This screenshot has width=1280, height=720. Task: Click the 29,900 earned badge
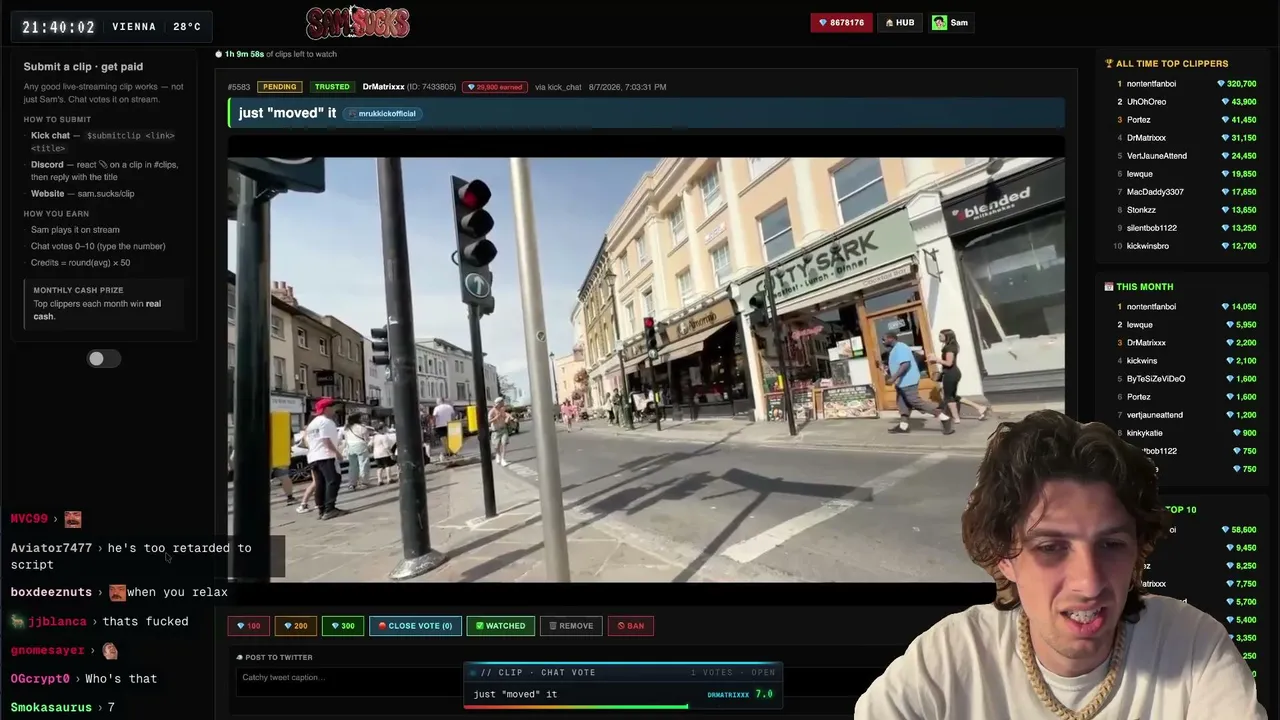(495, 87)
